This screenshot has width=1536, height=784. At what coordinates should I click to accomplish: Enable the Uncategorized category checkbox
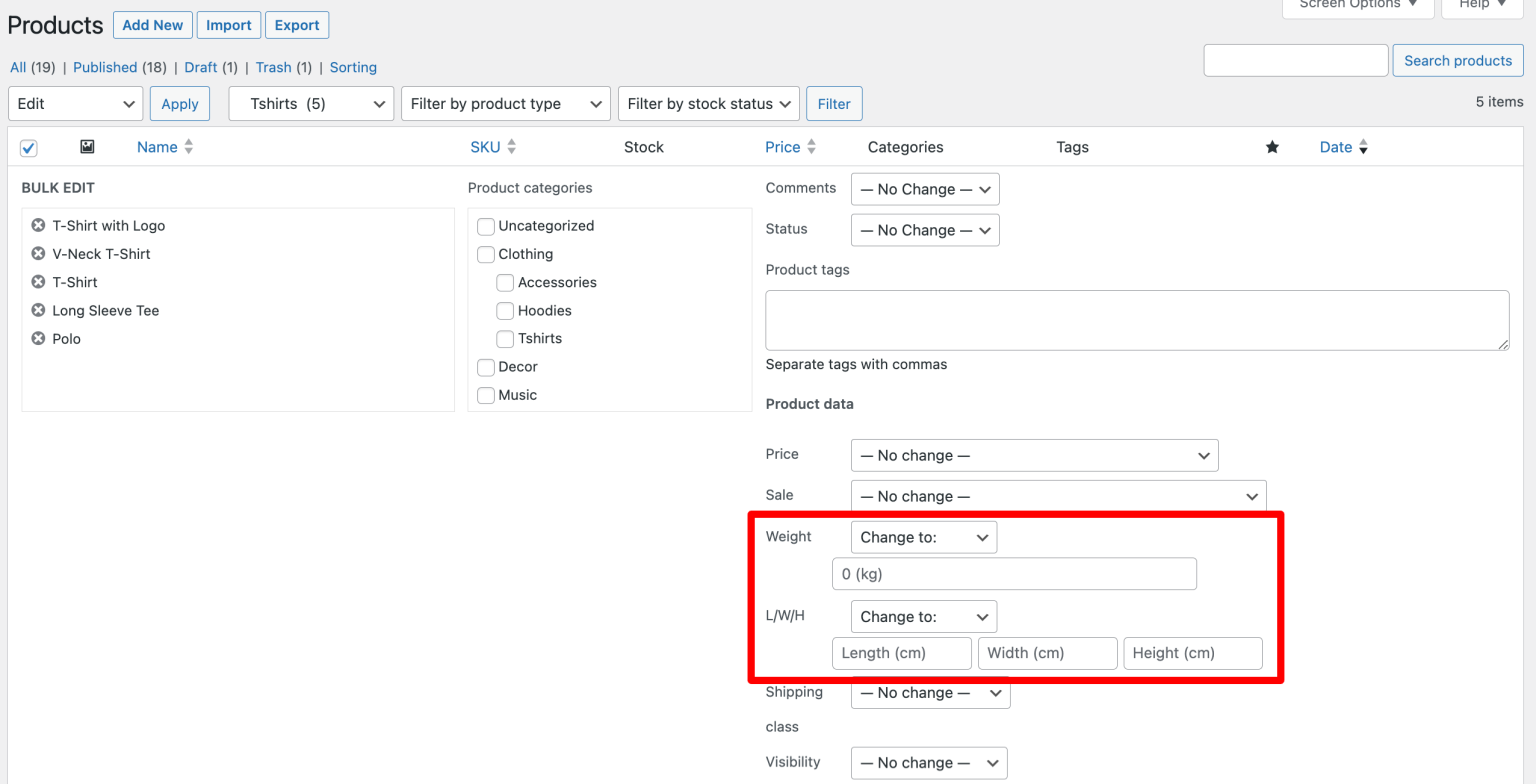[x=485, y=225]
